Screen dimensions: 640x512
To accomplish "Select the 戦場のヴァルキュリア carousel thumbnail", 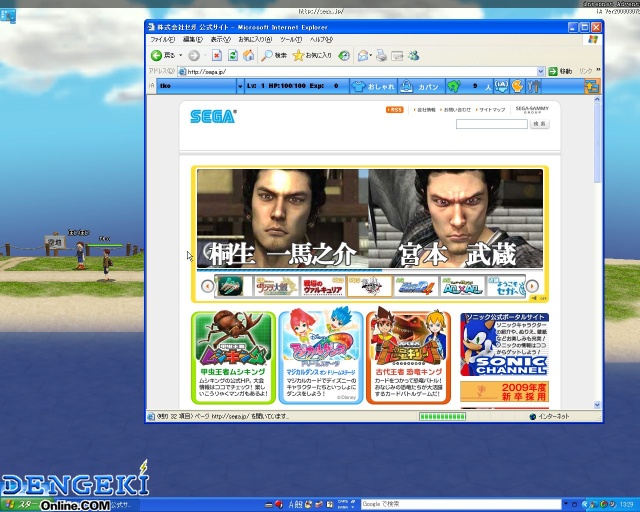I will (x=323, y=286).
